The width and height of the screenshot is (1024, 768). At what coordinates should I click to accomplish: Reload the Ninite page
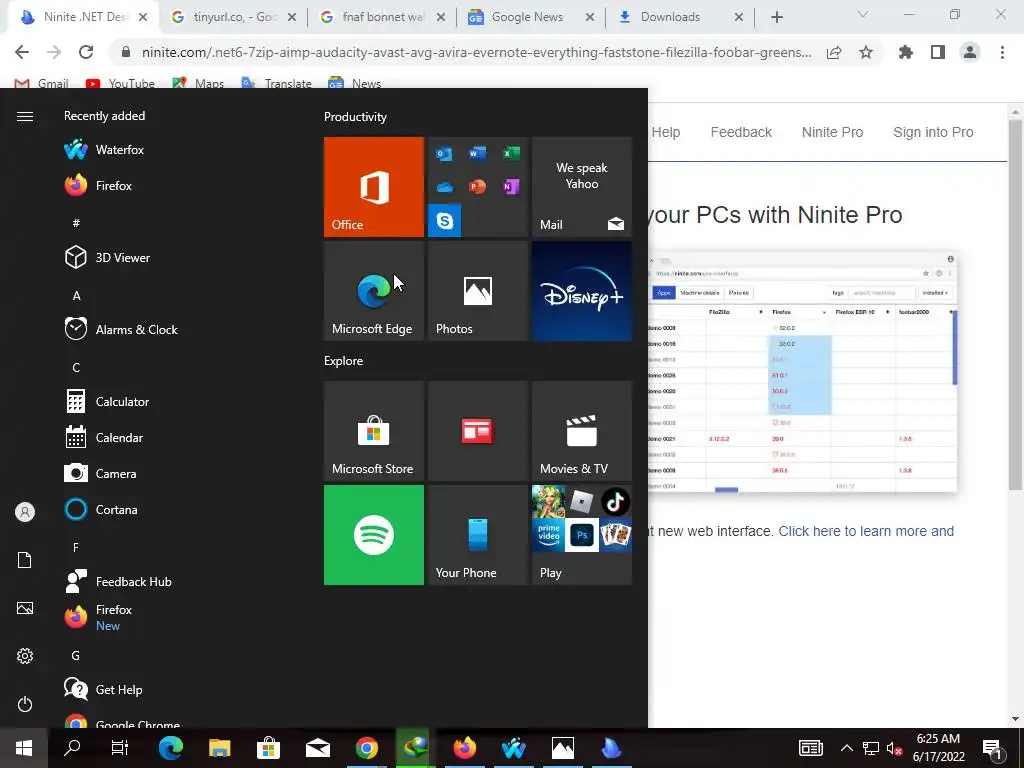(86, 52)
